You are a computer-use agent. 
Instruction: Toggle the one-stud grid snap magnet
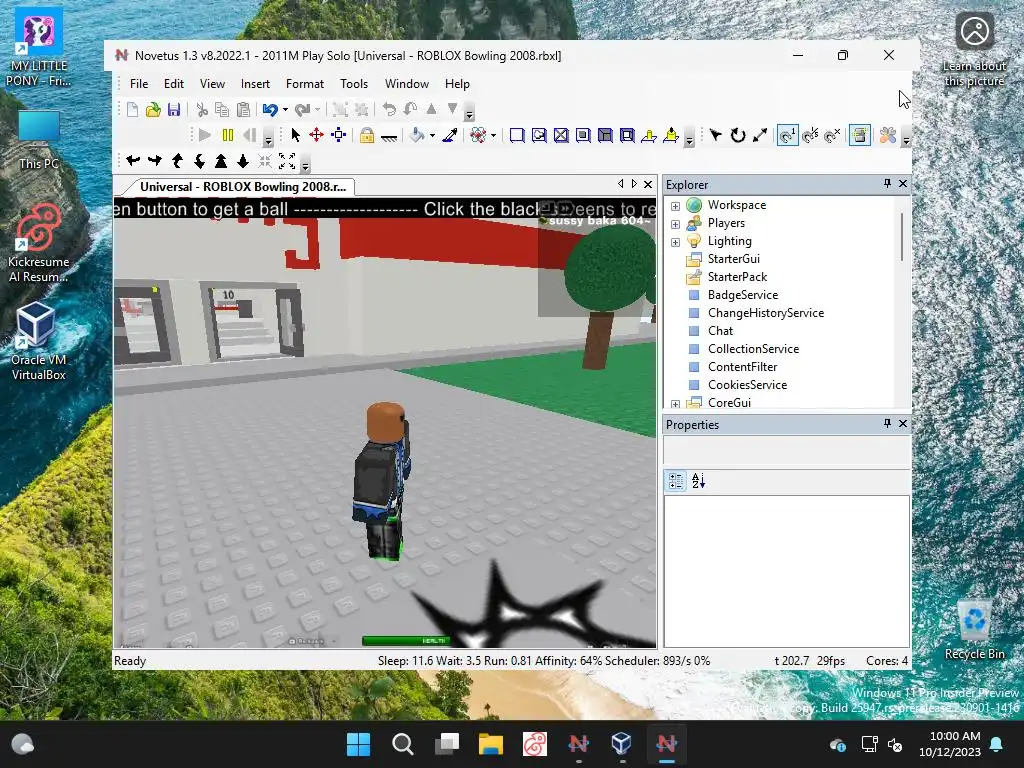788,135
